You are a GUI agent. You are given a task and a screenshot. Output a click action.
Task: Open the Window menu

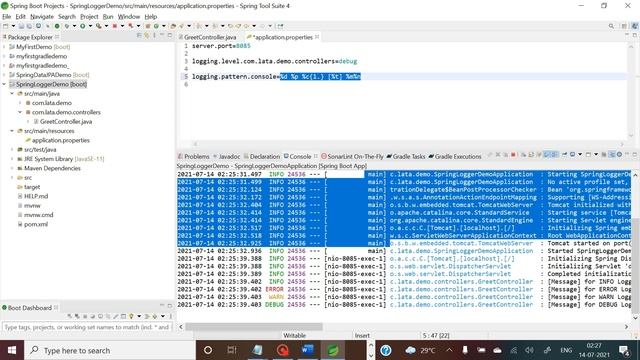tap(129, 16)
